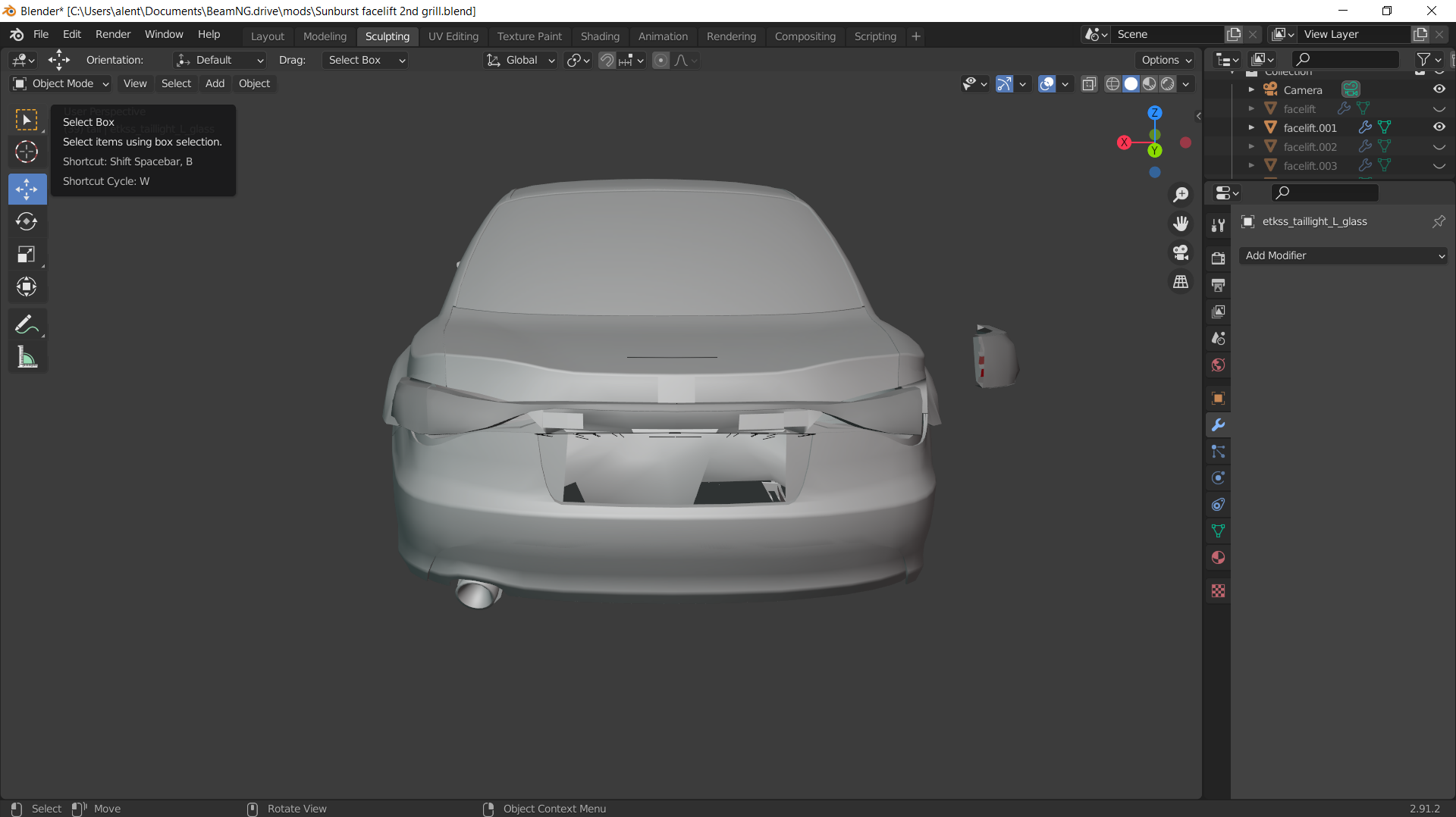1456x817 pixels.
Task: Toggle proportional editing button
Action: [x=661, y=60]
